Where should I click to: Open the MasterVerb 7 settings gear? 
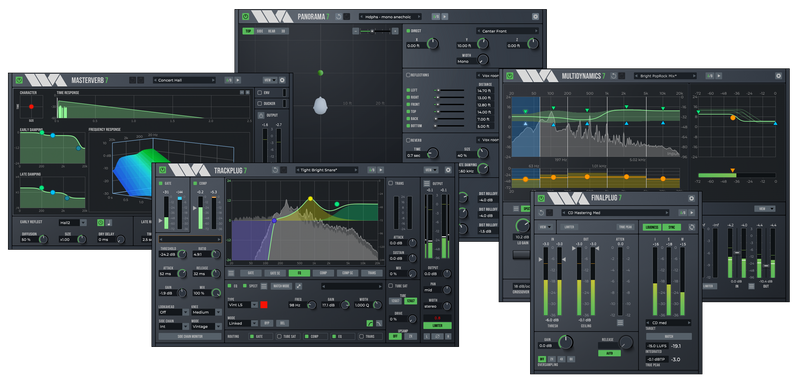coord(283,80)
